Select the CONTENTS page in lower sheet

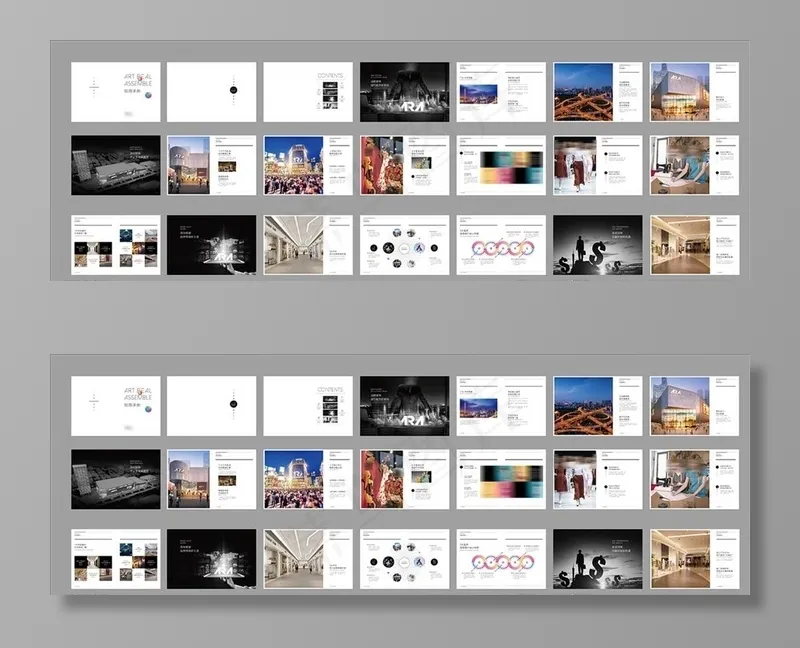point(308,406)
